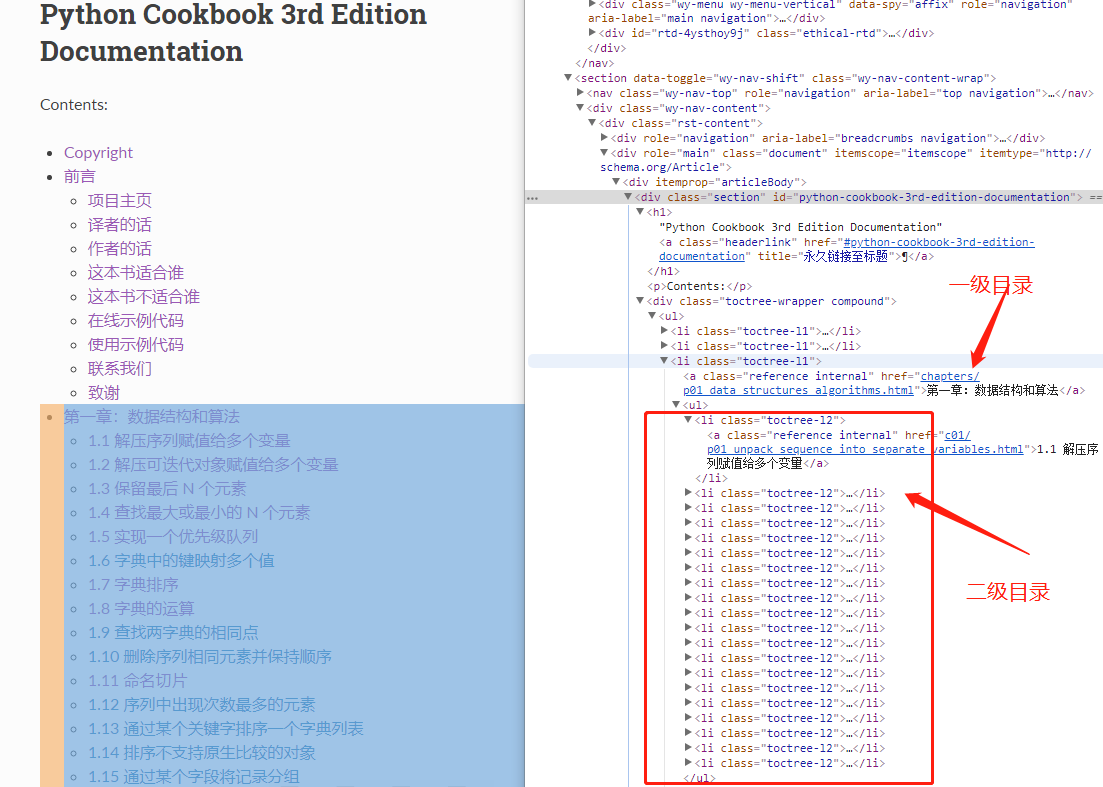Collapse the div itemprop articleBody node
Screen dimensions: 1103x787
pos(616,181)
